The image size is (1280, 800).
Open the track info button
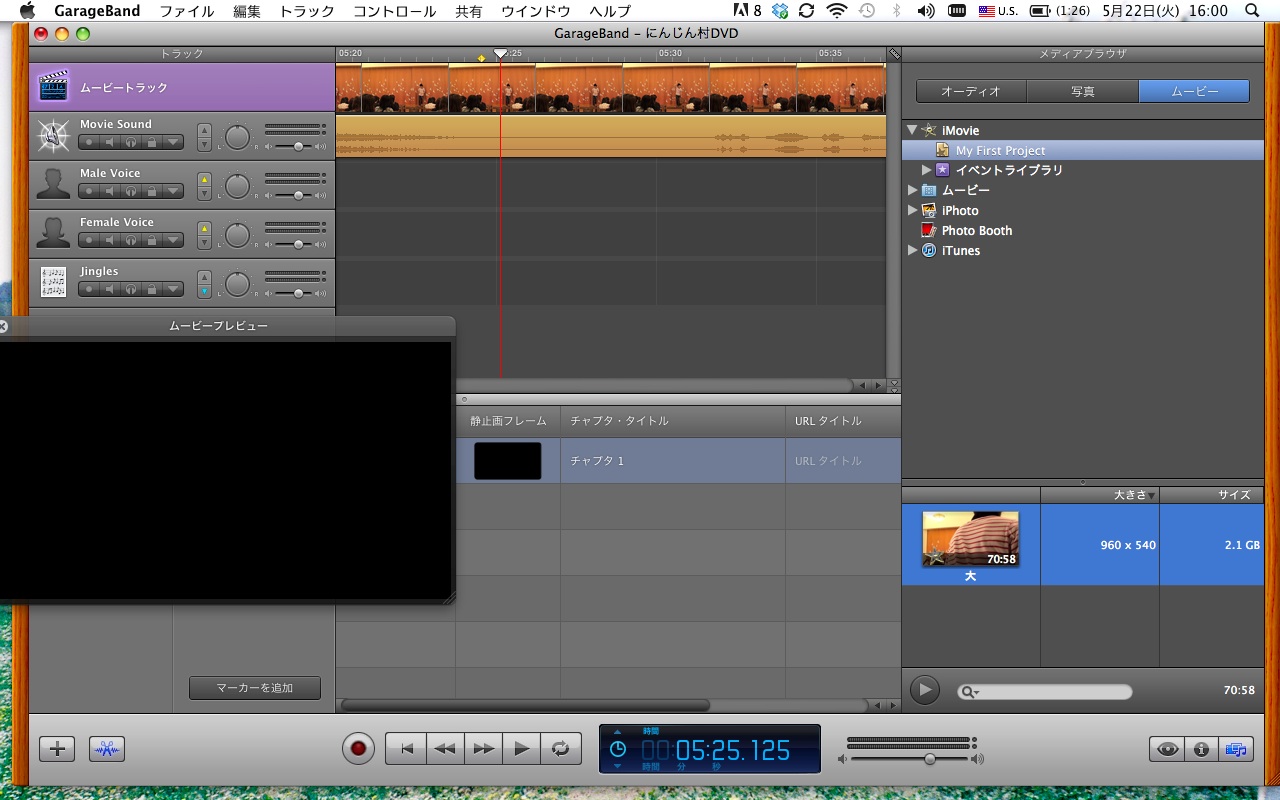click(1201, 748)
